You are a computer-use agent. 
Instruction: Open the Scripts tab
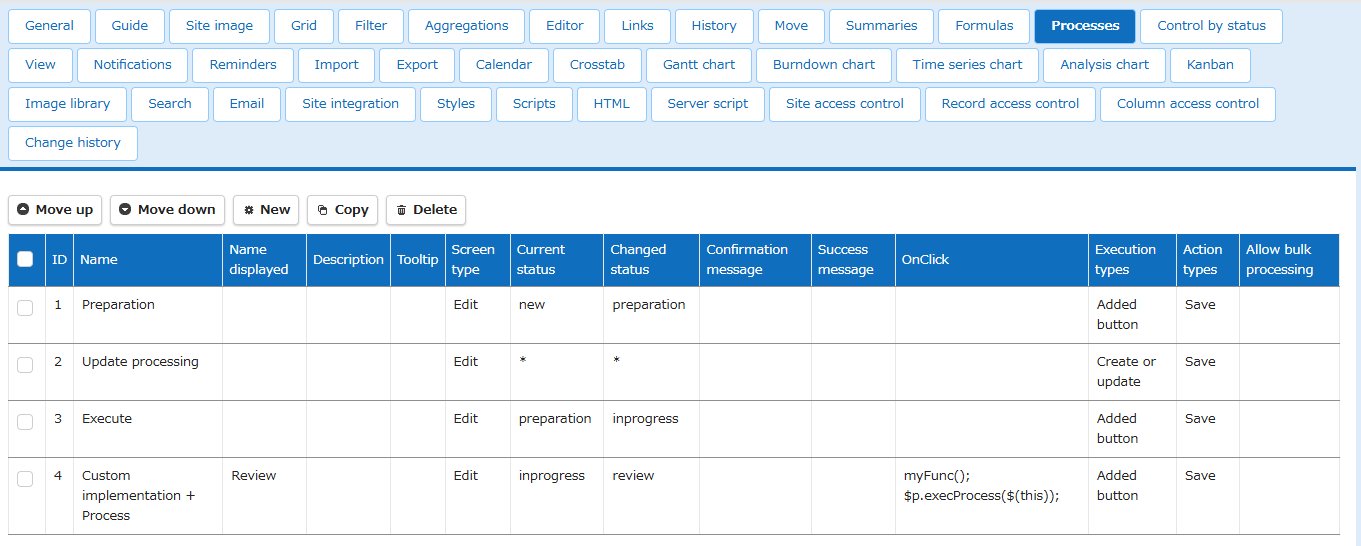(x=534, y=104)
